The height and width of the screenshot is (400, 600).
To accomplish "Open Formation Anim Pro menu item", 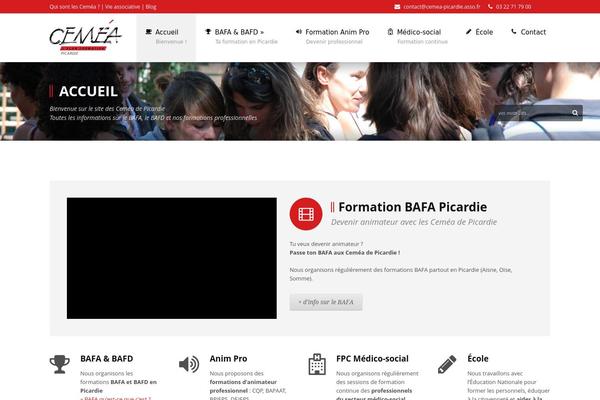I will point(333,36).
